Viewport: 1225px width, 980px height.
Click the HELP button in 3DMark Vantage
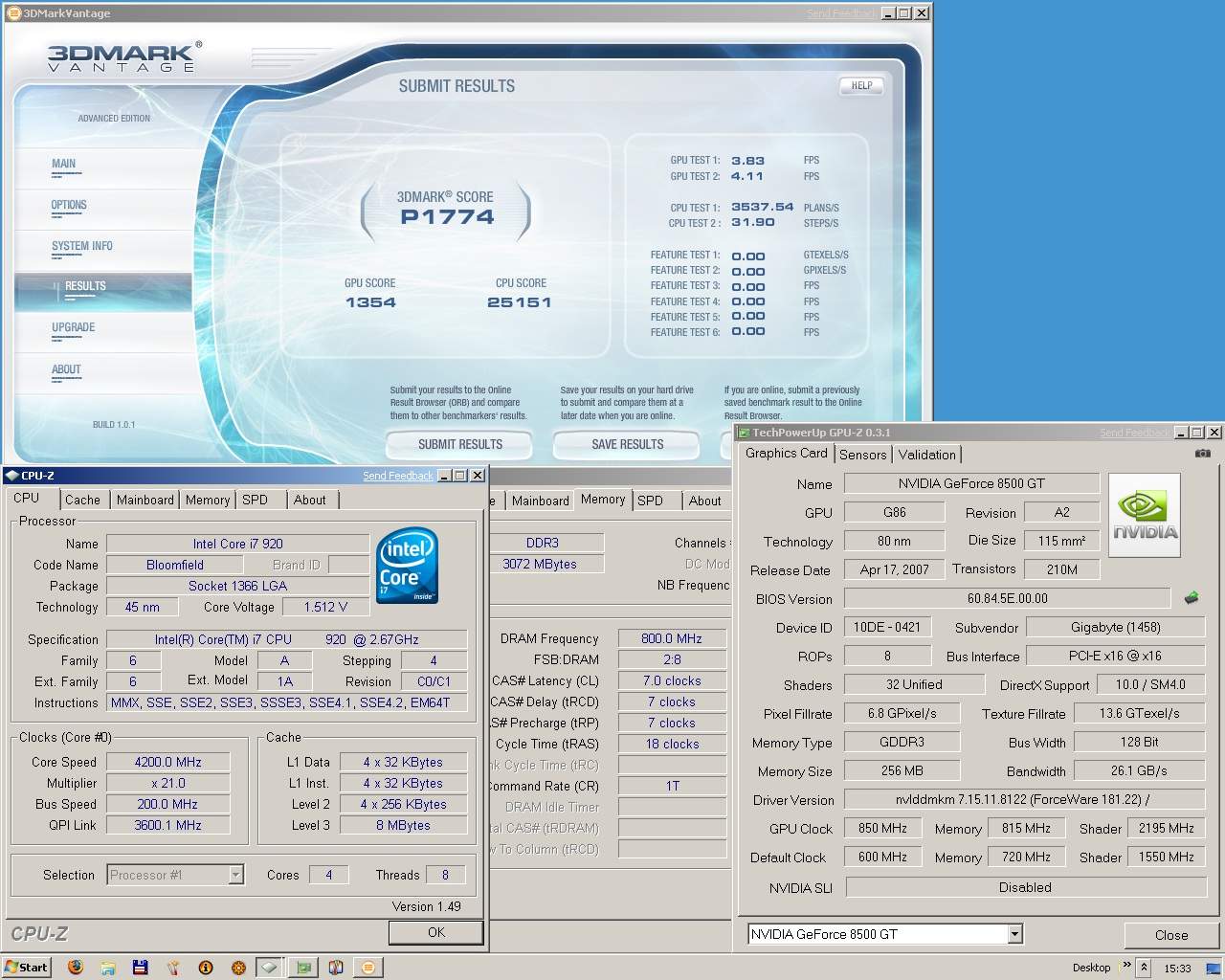click(x=861, y=85)
